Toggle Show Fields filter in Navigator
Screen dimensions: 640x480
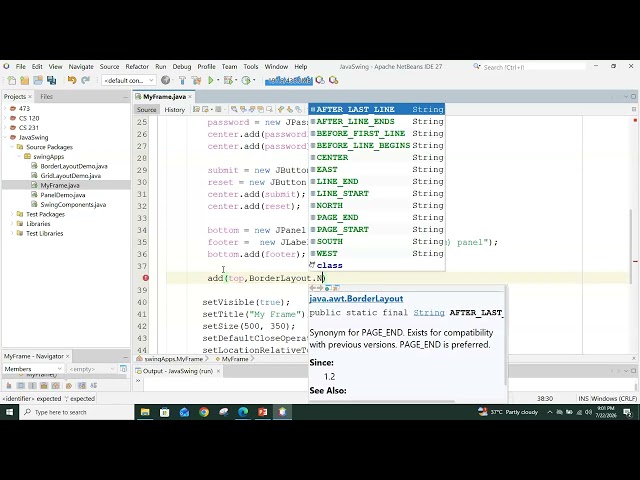tap(21, 385)
